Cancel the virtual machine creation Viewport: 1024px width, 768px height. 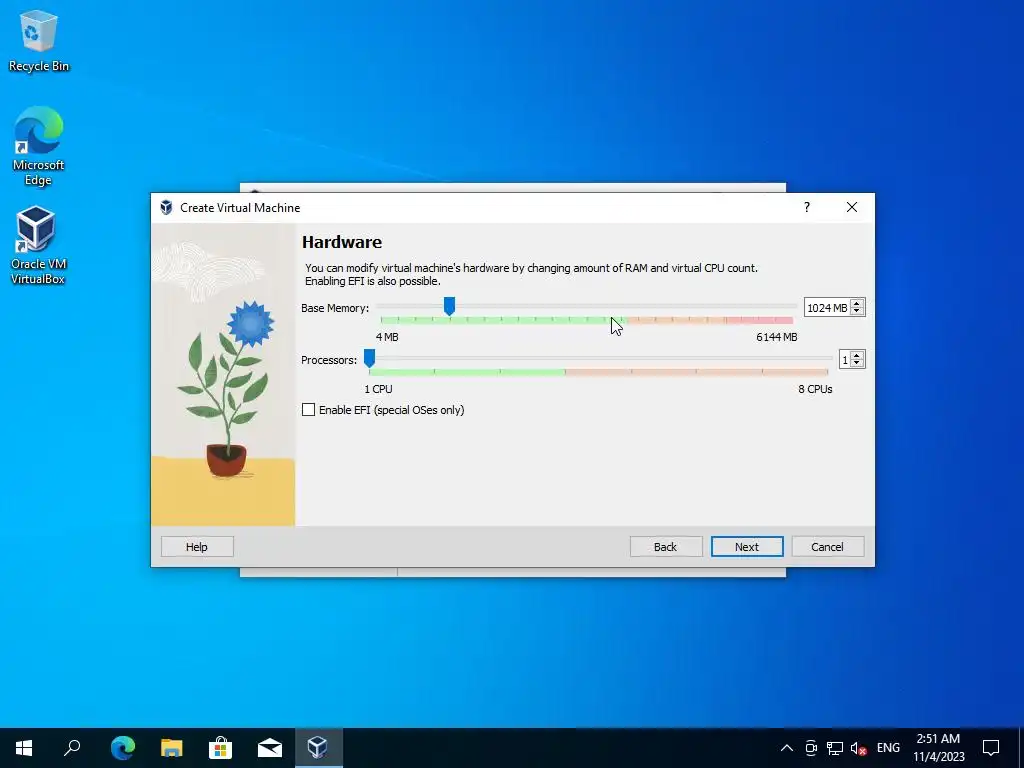tap(827, 547)
